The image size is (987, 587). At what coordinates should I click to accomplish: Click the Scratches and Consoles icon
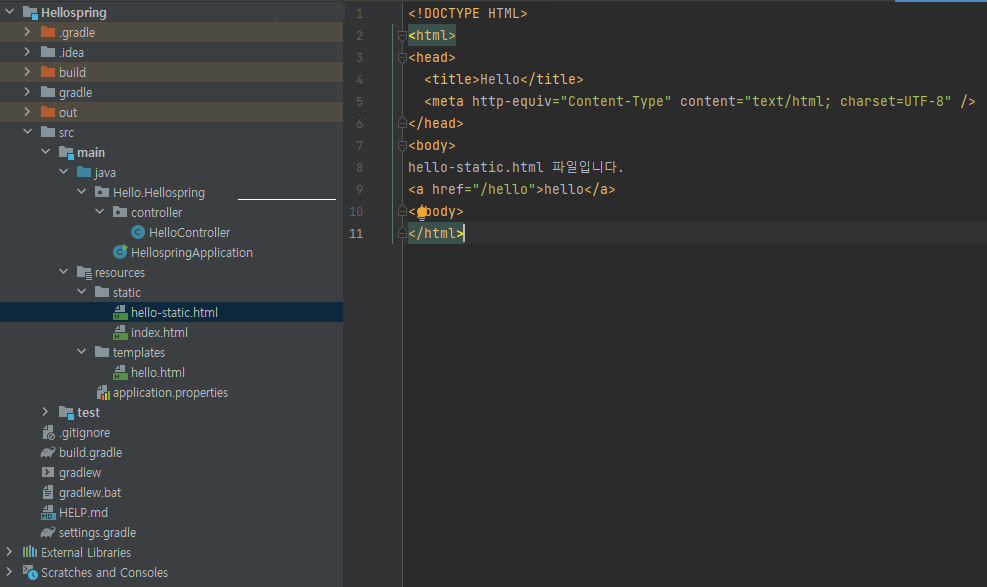[30, 573]
